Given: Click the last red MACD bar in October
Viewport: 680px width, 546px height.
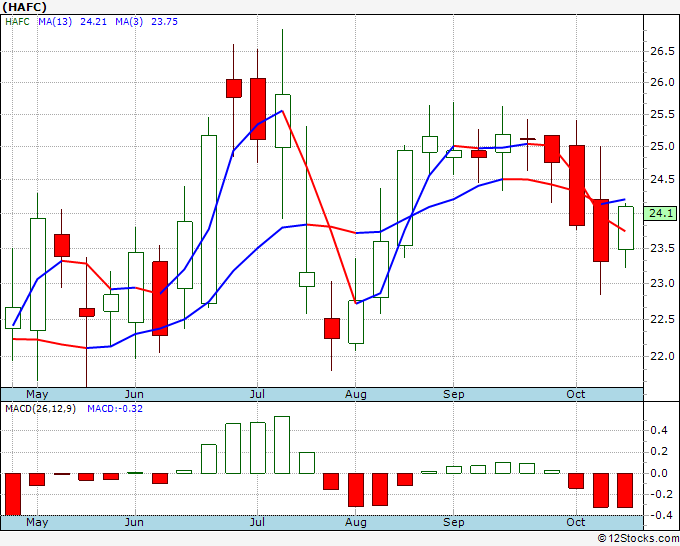Looking at the screenshot, I should [x=625, y=490].
